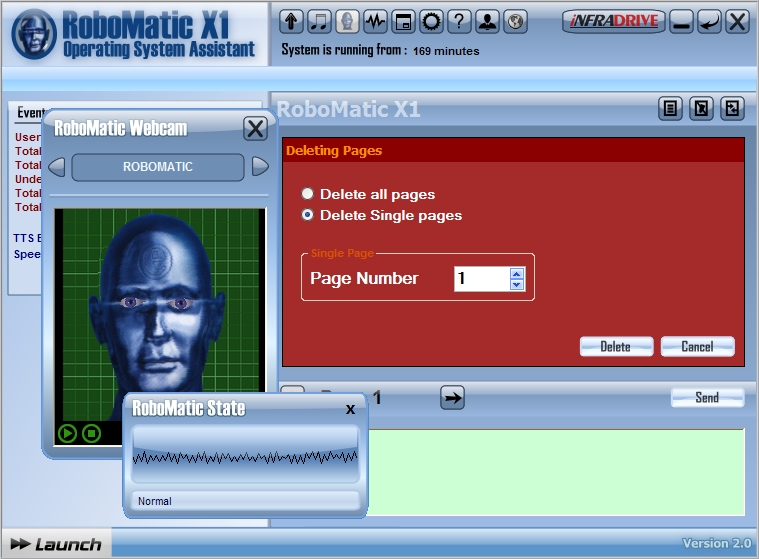Click the robot face webcam image
Image resolution: width=759 pixels, height=559 pixels.
tap(160, 310)
